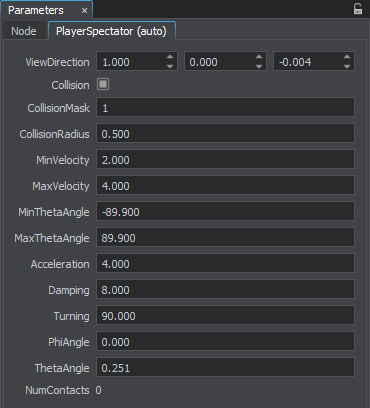Click the Acceleration value field
Viewport: 370px width, 408px height.
225,263
